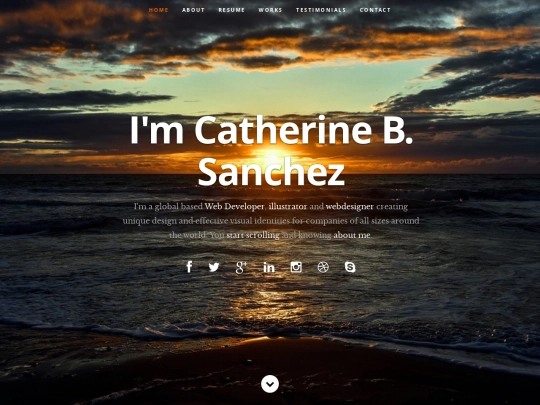Go to the Home nav item
Viewport: 540px width, 405px height.
pos(159,10)
